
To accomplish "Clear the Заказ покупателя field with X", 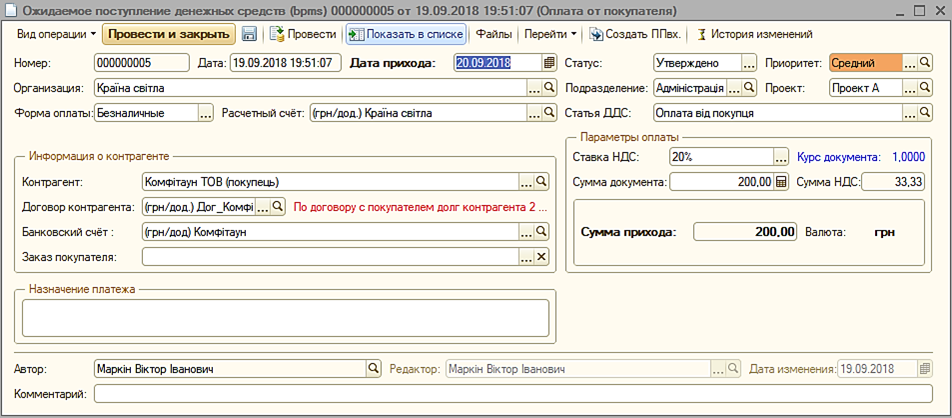I will 542,257.
